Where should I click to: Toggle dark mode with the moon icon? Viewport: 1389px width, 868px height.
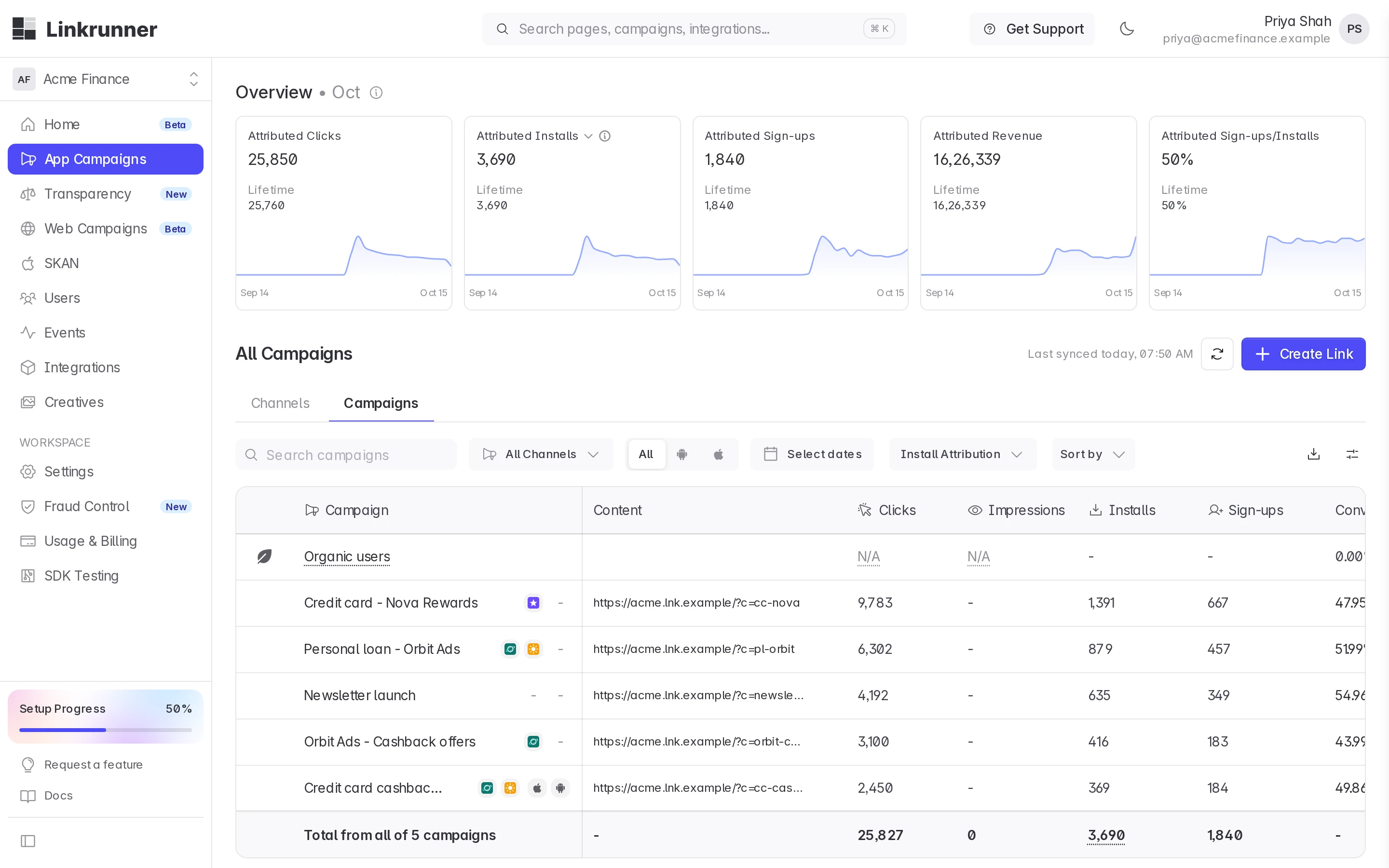pyautogui.click(x=1127, y=29)
